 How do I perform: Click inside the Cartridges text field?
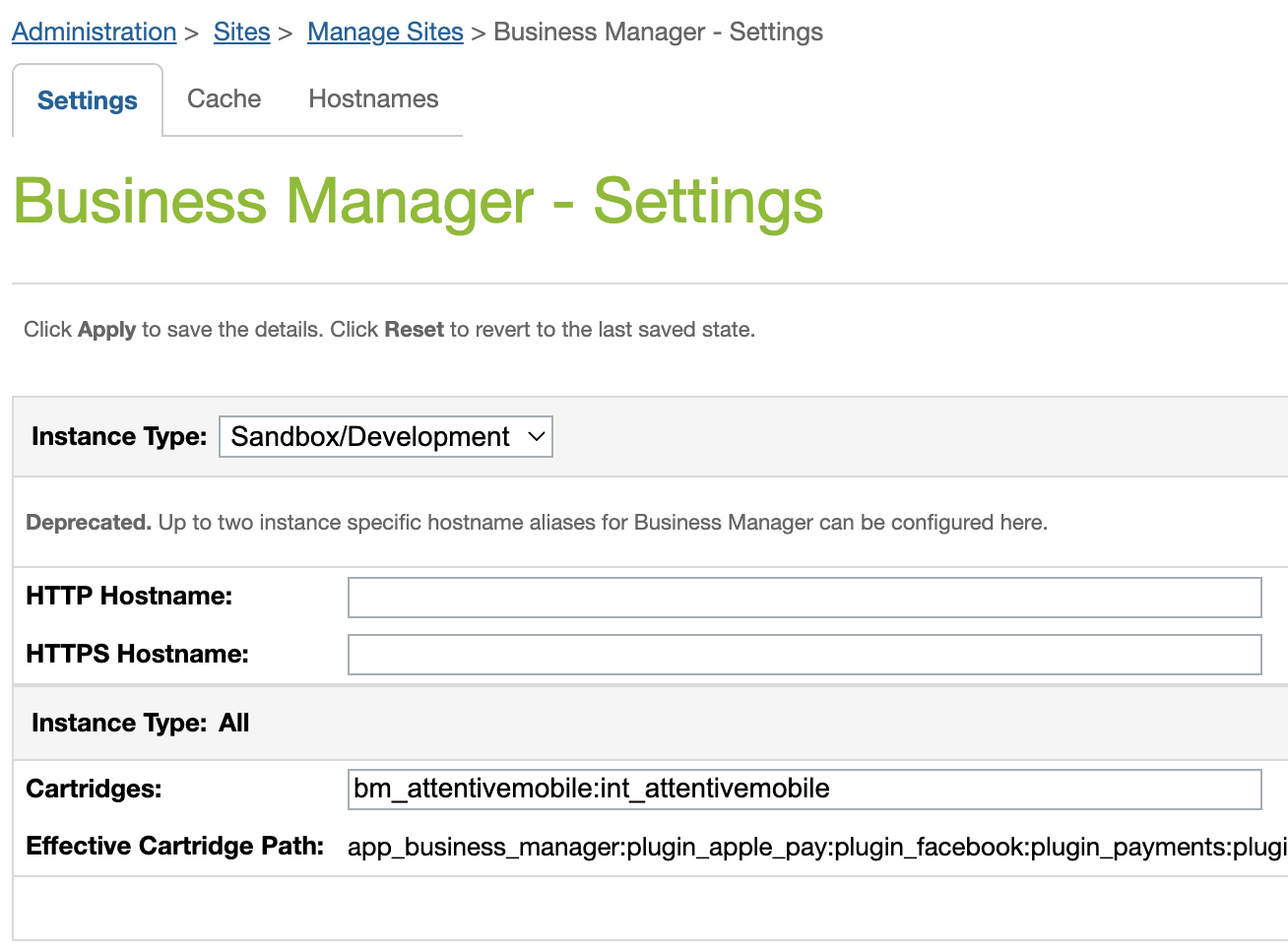[804, 789]
